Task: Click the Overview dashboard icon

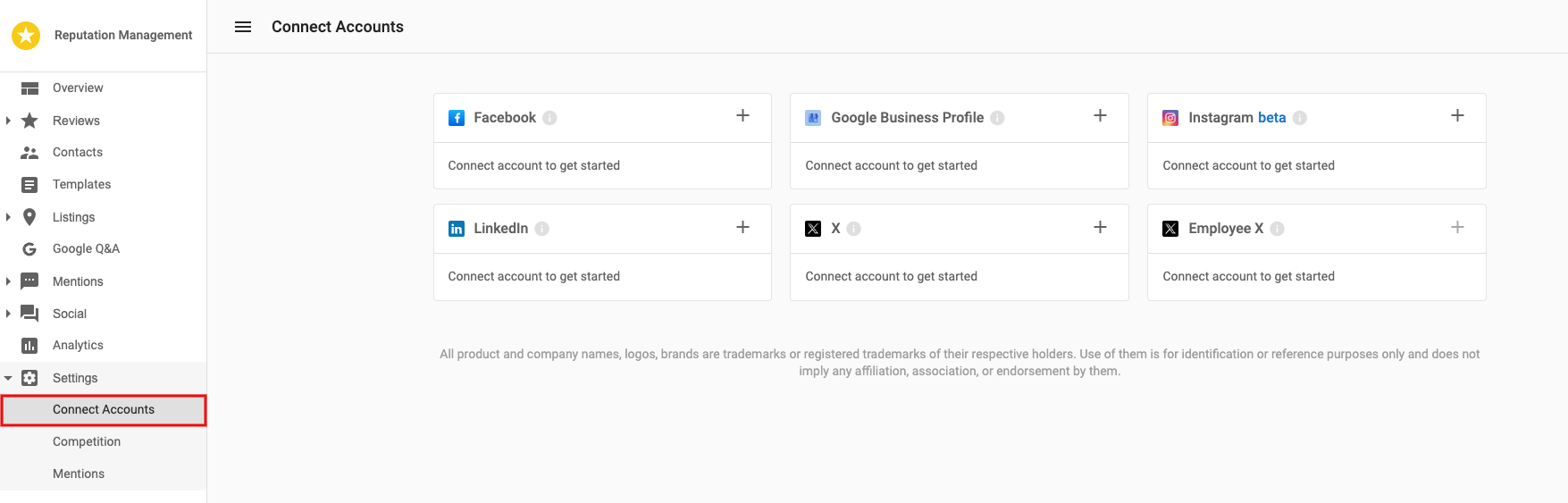Action: [29, 88]
